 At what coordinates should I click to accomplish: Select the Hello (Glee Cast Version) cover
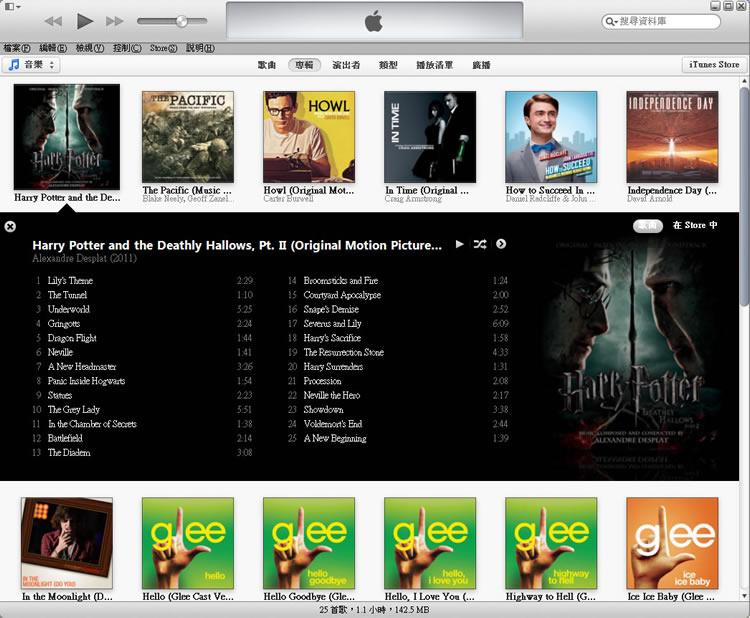(x=188, y=543)
